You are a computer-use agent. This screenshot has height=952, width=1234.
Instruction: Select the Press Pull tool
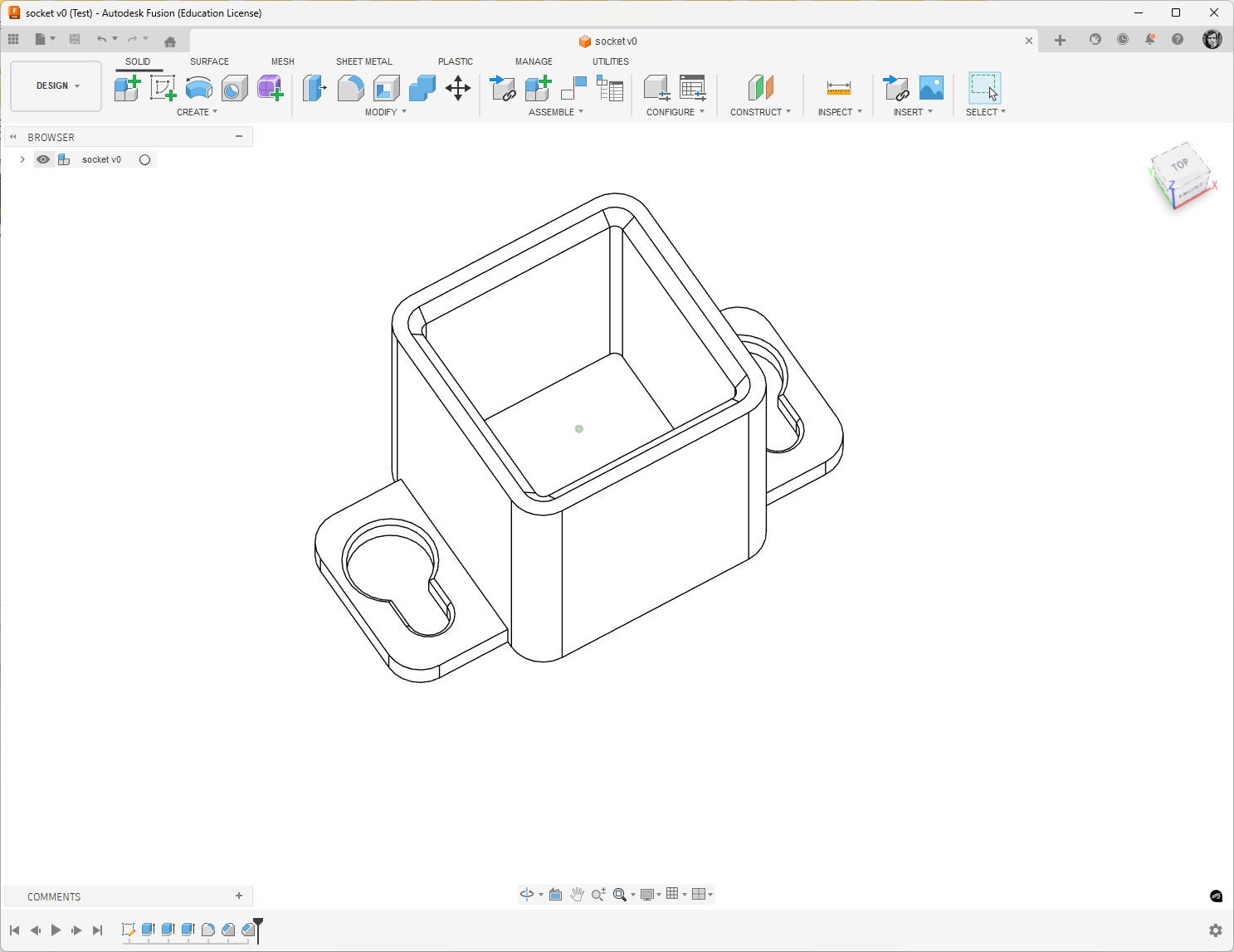coord(315,88)
